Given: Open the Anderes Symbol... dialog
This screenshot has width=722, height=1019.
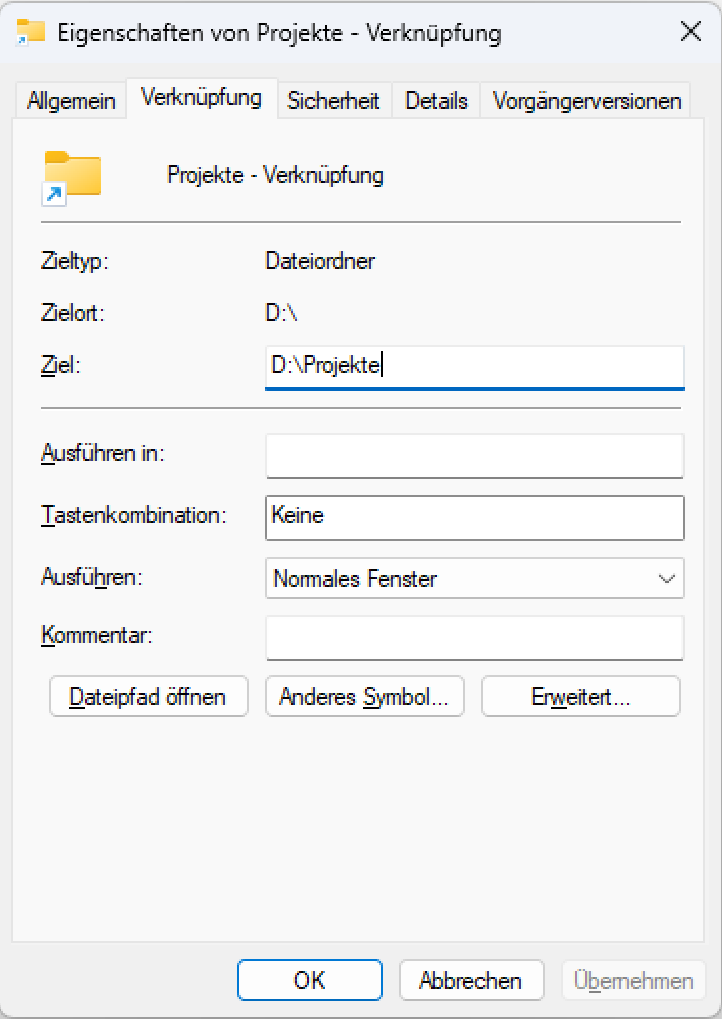Looking at the screenshot, I should 364,697.
